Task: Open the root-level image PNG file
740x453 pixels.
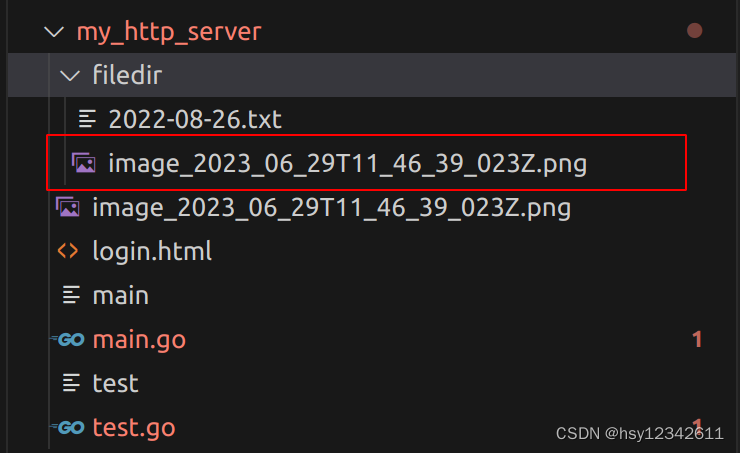Action: (330, 208)
